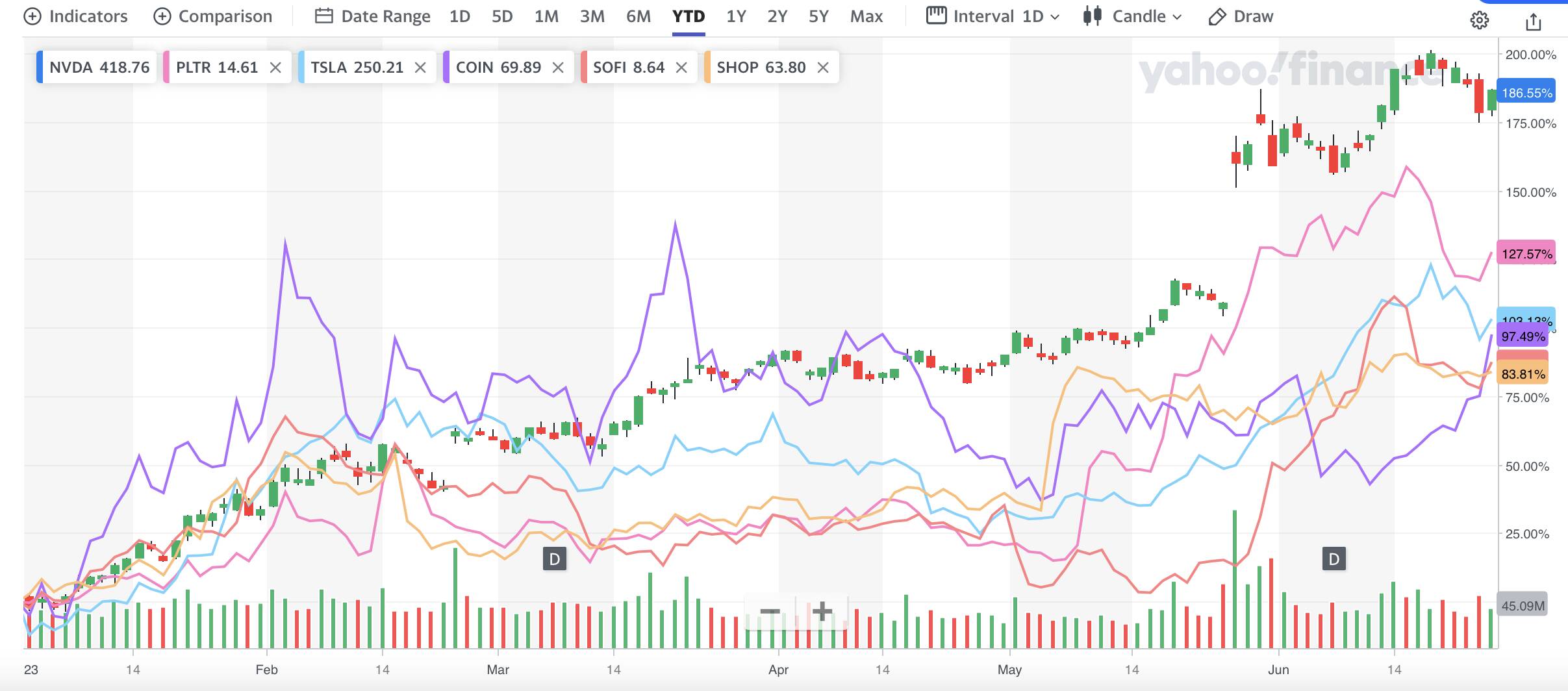1568x691 pixels.
Task: Click the SHOP 63.80 legend label
Action: (x=761, y=68)
